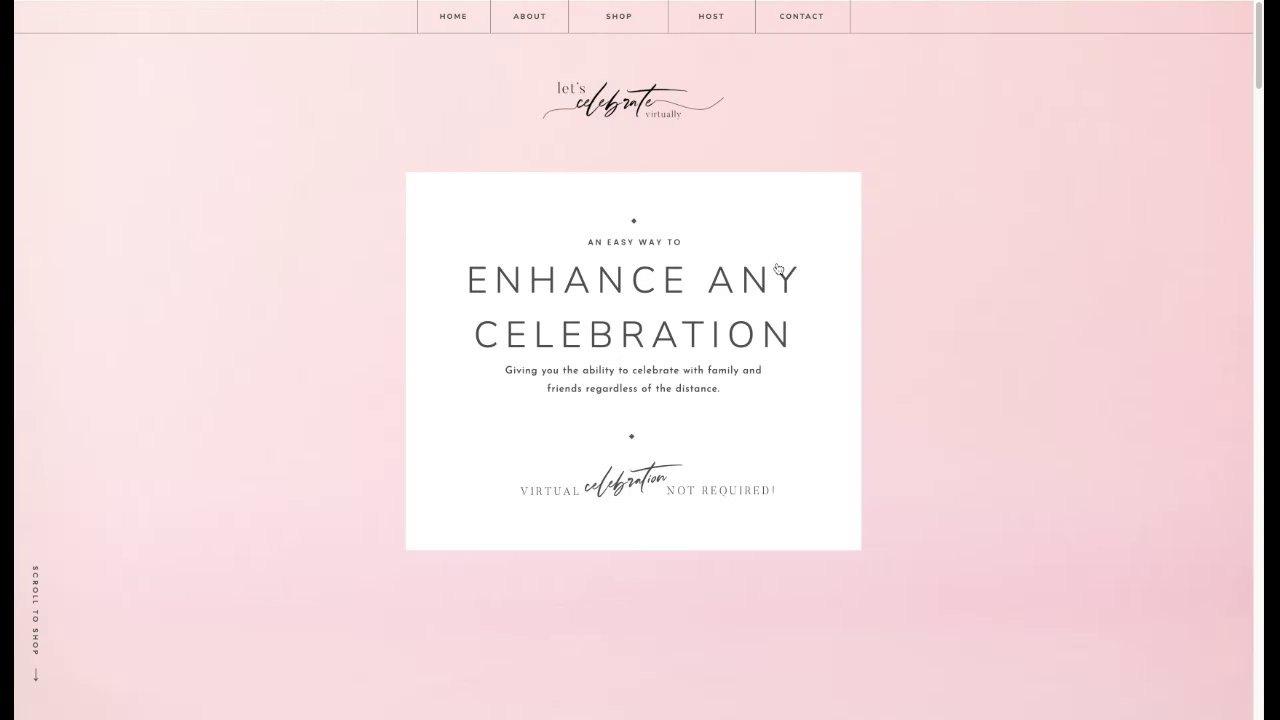Click the NOT REQUIRED! tagline text
Image resolution: width=1280 pixels, height=720 pixels.
[720, 490]
